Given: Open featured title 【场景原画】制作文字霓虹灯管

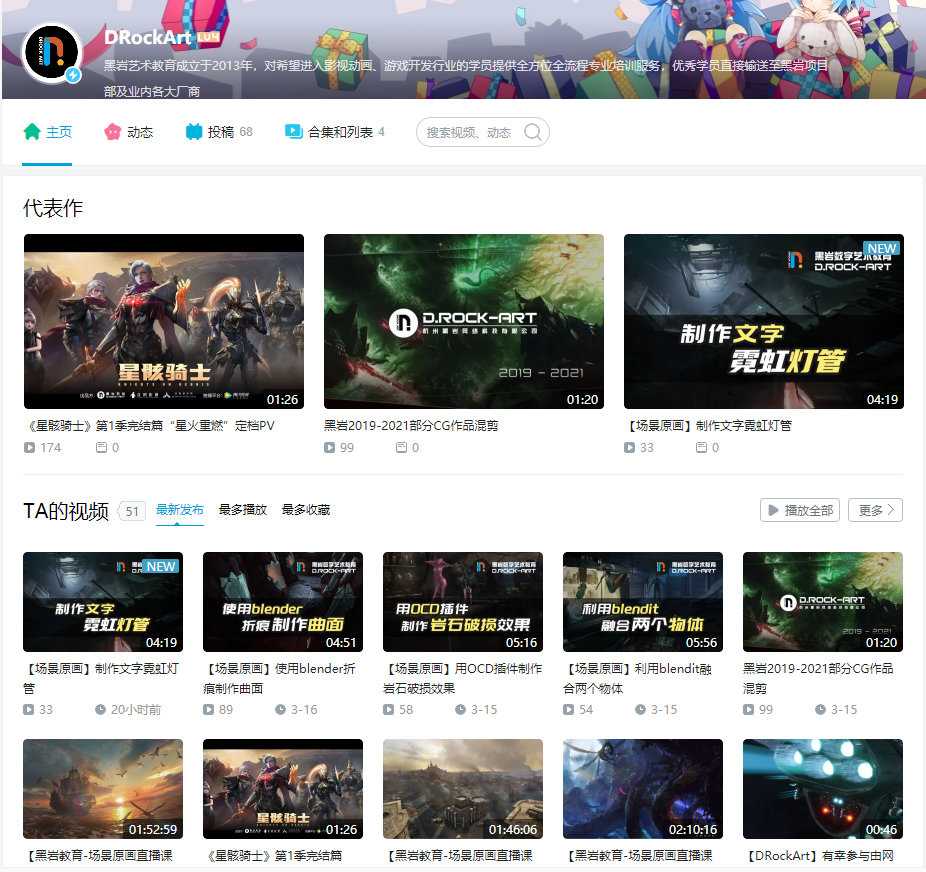Looking at the screenshot, I should click(708, 426).
